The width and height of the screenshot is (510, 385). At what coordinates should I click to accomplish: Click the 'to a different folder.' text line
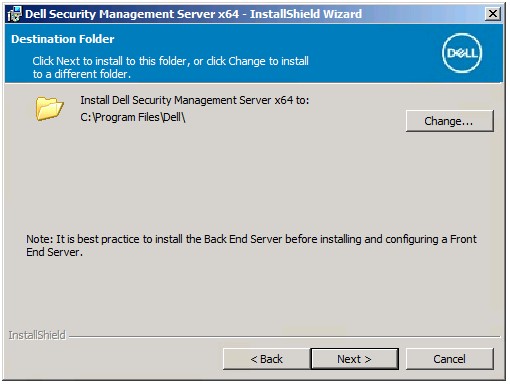[82, 74]
